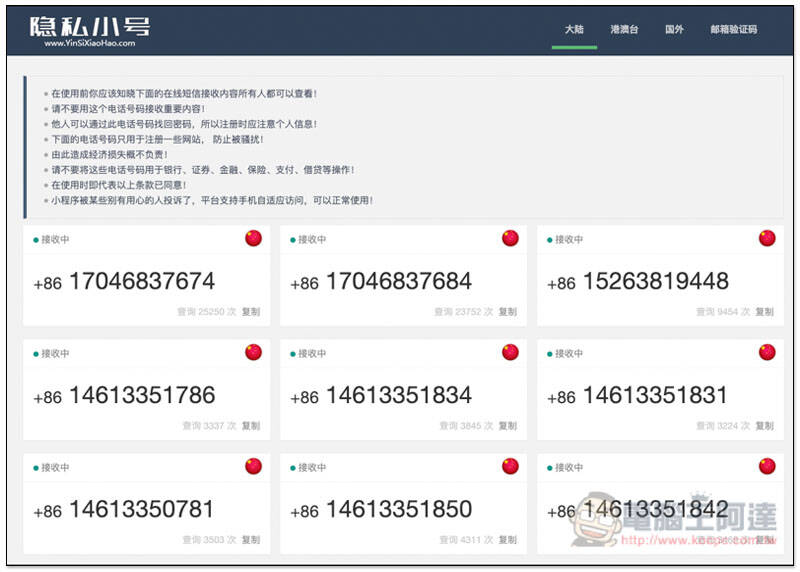Click notice line 请不要用这个电话号码接收重要内容

click(x=128, y=109)
